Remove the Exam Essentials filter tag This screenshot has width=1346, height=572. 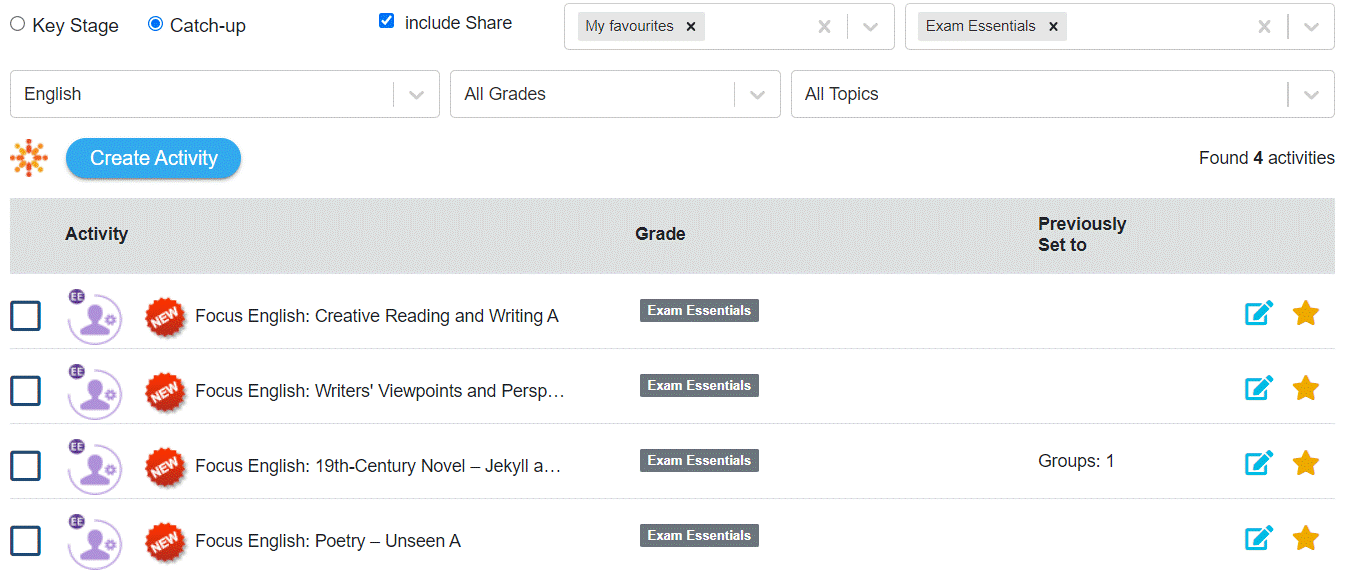tap(1053, 27)
